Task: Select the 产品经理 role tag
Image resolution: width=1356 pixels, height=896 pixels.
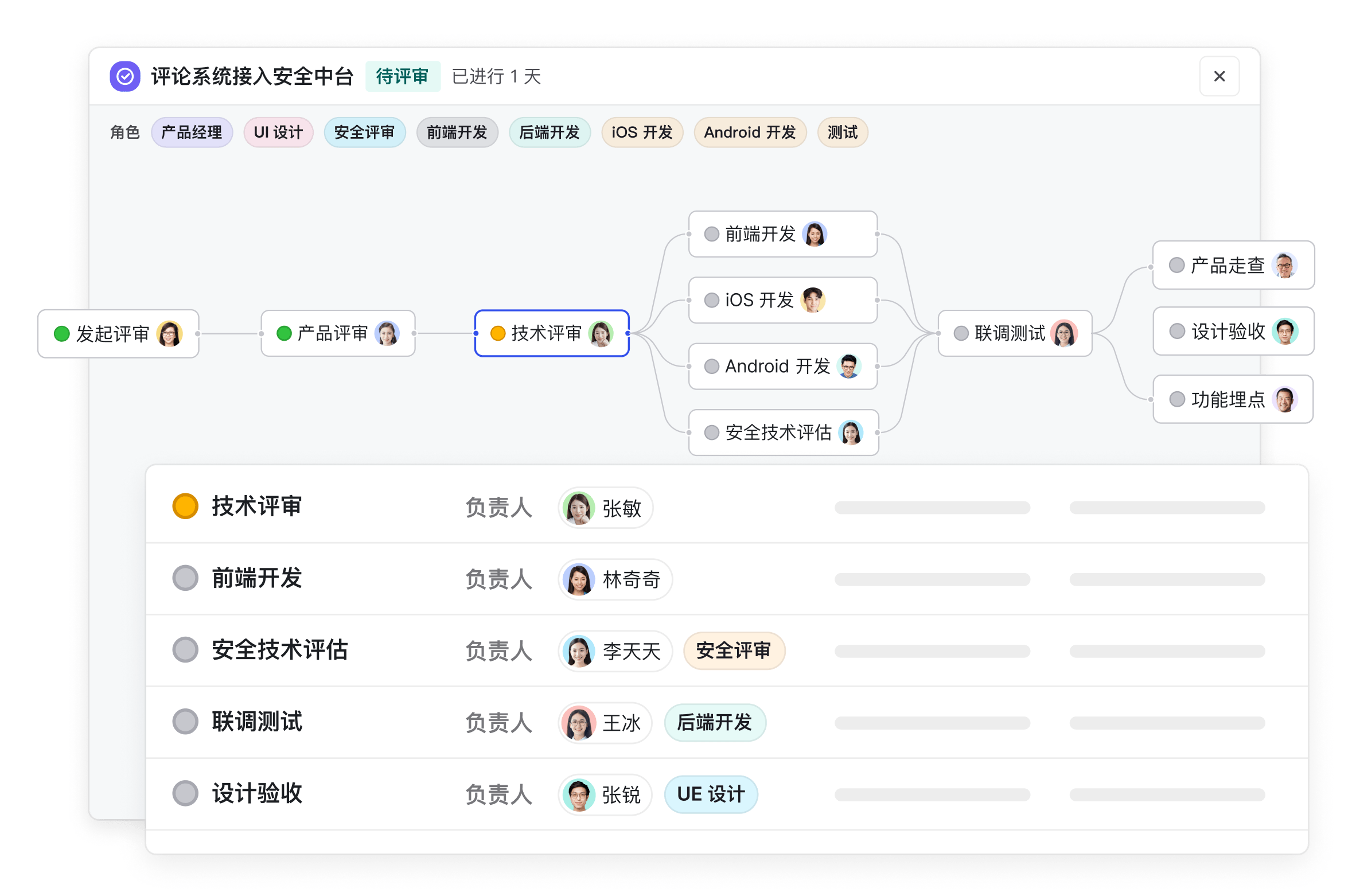Action: pos(192,133)
